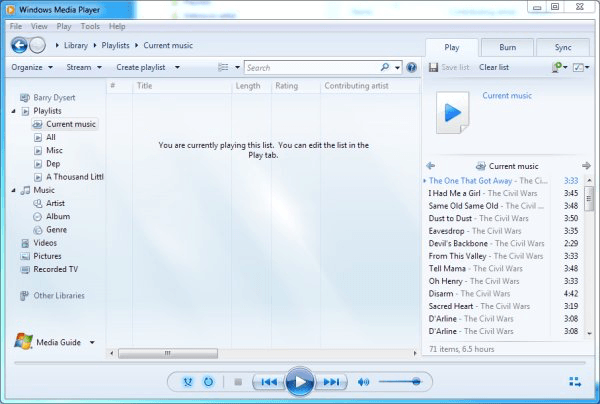This screenshot has width=600, height=404.
Task: Open the Help menu
Action: click(x=117, y=26)
